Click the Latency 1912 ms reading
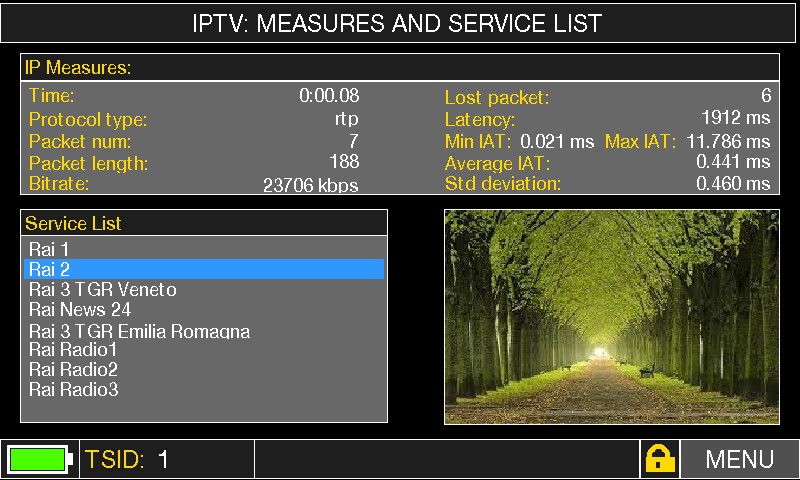The height and width of the screenshot is (480, 800). [x=736, y=119]
